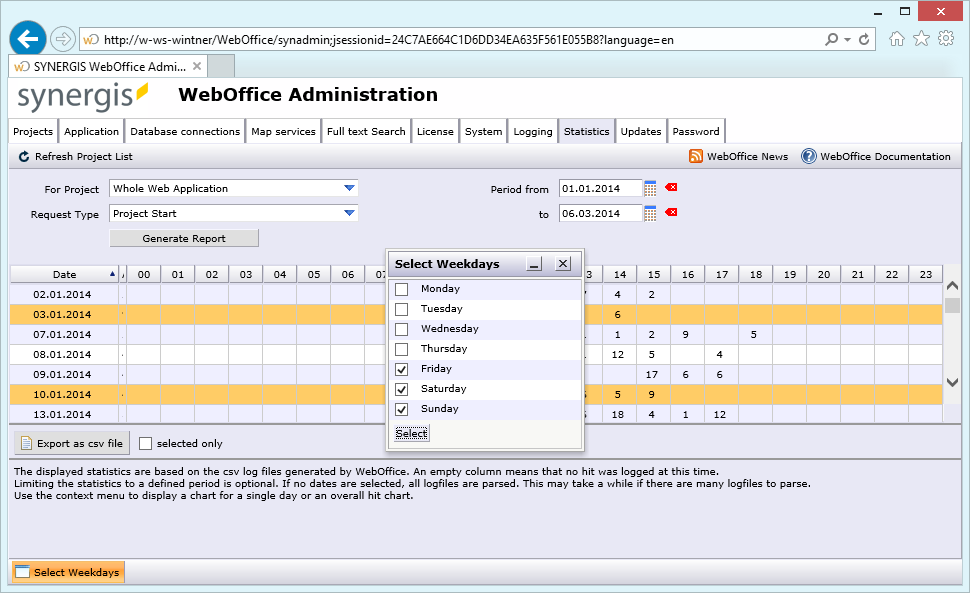Clear the to date with the red icon
The height and width of the screenshot is (593, 970).
[671, 213]
